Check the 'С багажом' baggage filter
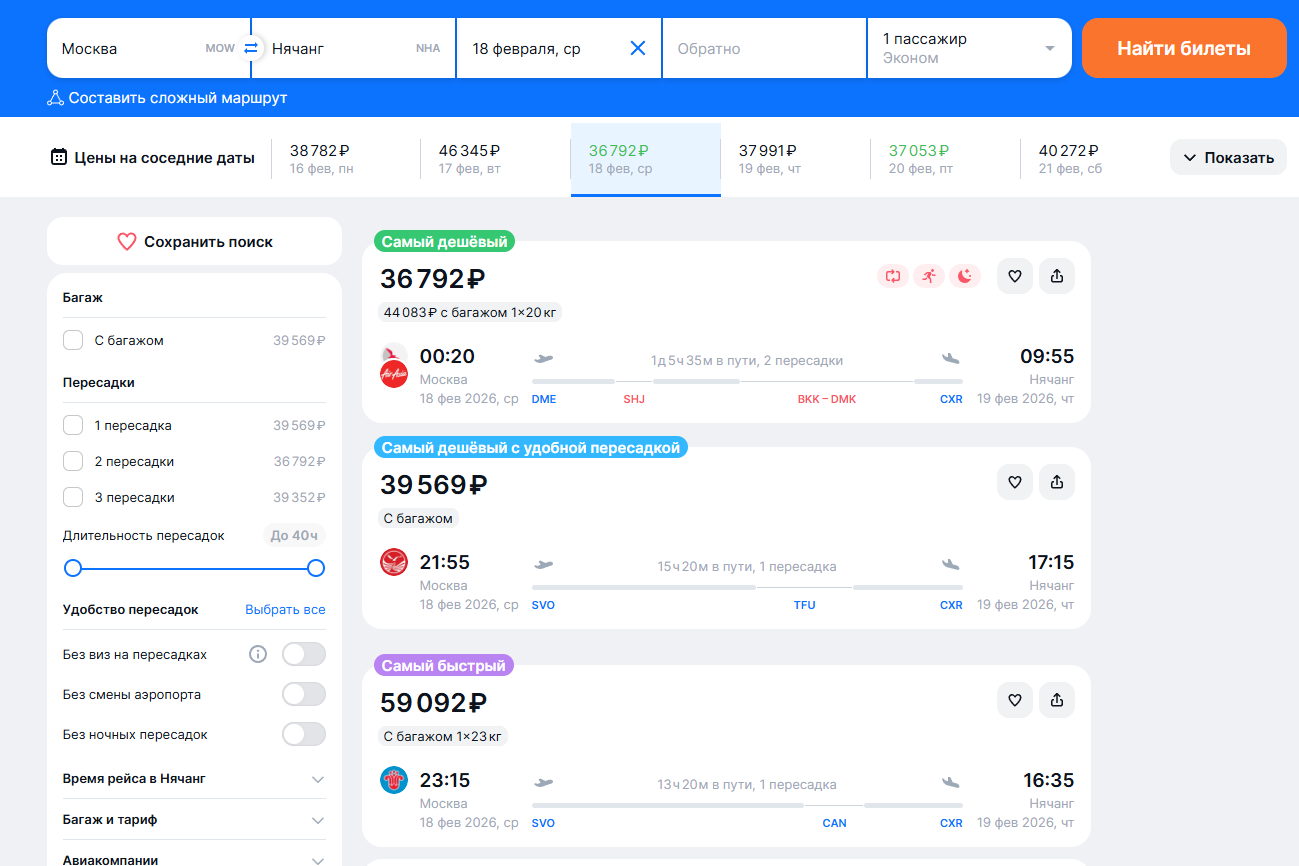 (73, 340)
